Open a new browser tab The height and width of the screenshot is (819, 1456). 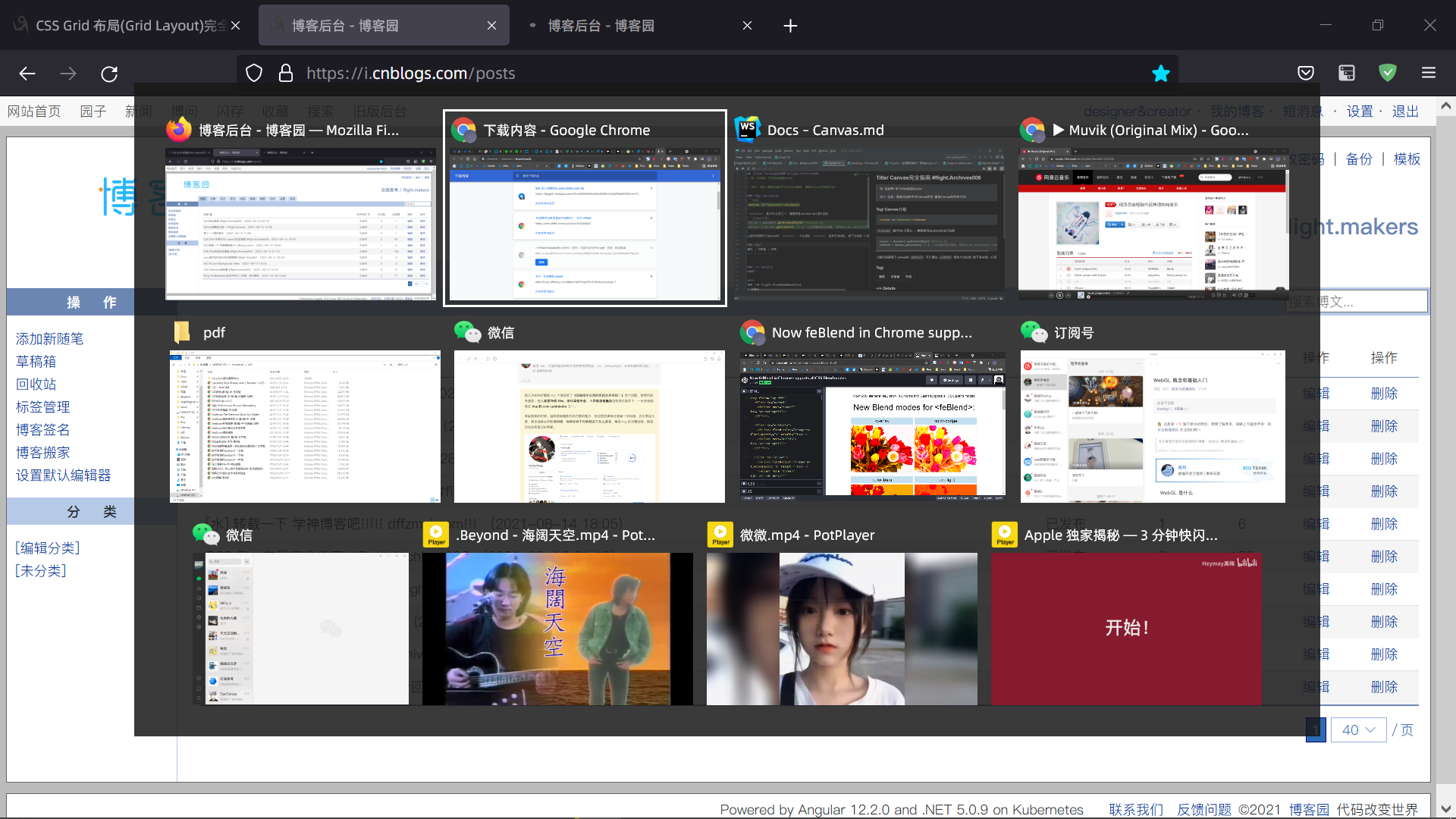790,26
